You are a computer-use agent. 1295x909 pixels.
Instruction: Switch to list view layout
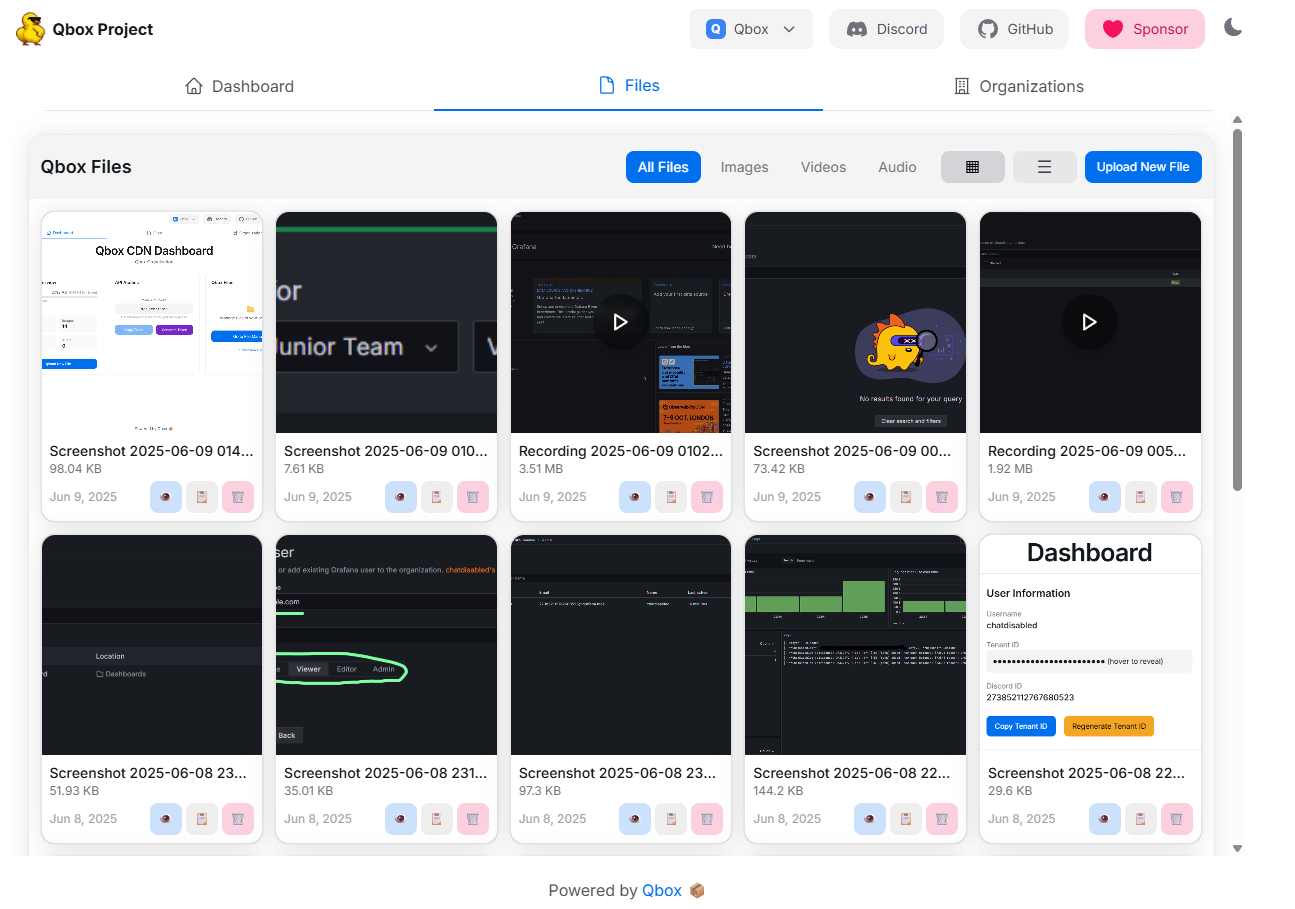tap(1045, 167)
